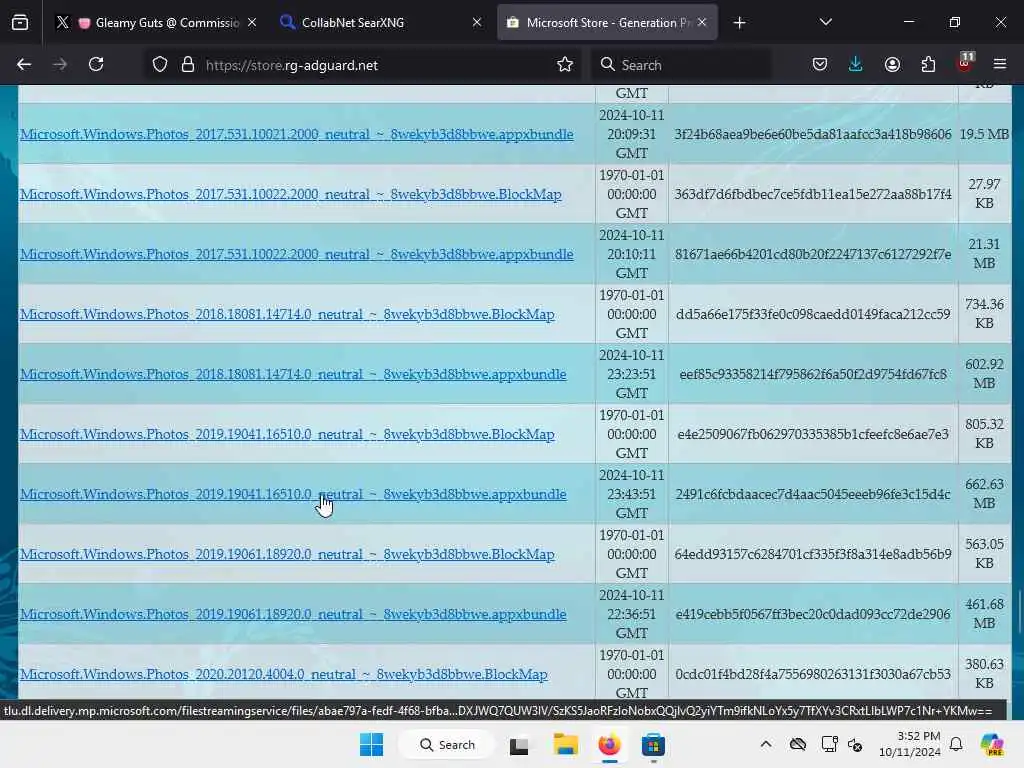The image size is (1024, 768).
Task: Show hidden system tray icons
Action: [766, 744]
